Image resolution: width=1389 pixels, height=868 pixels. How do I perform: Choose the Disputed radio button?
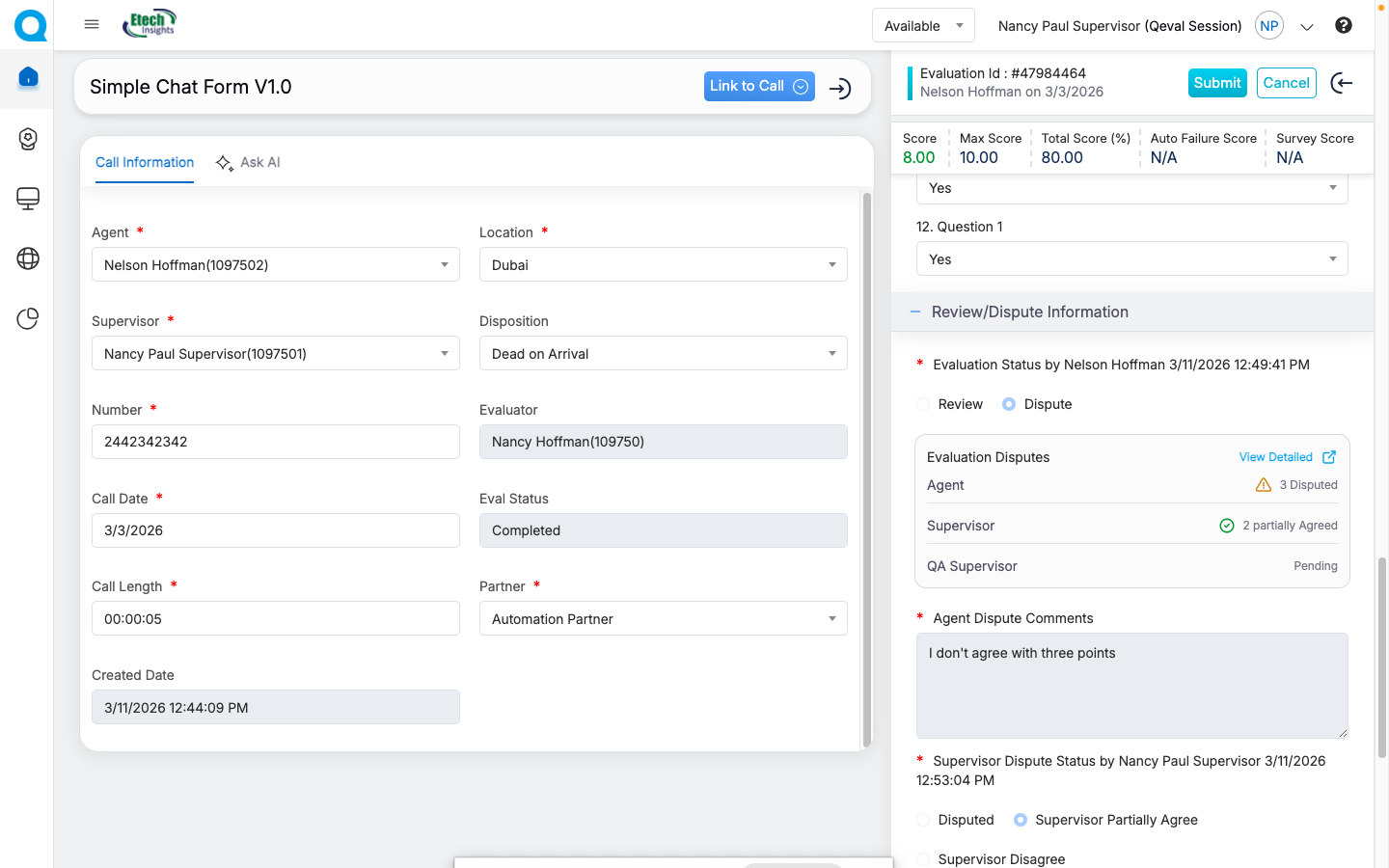[x=924, y=820]
